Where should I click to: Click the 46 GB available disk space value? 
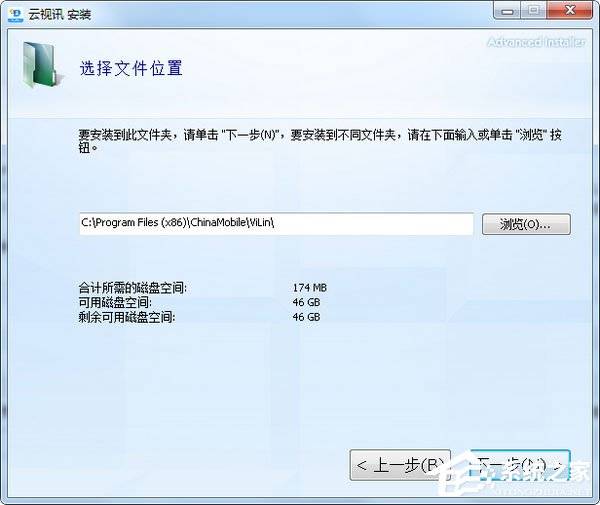coord(306,302)
